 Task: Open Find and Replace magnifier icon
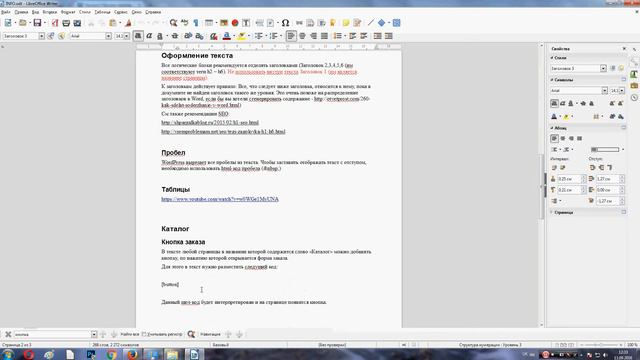[173, 23]
